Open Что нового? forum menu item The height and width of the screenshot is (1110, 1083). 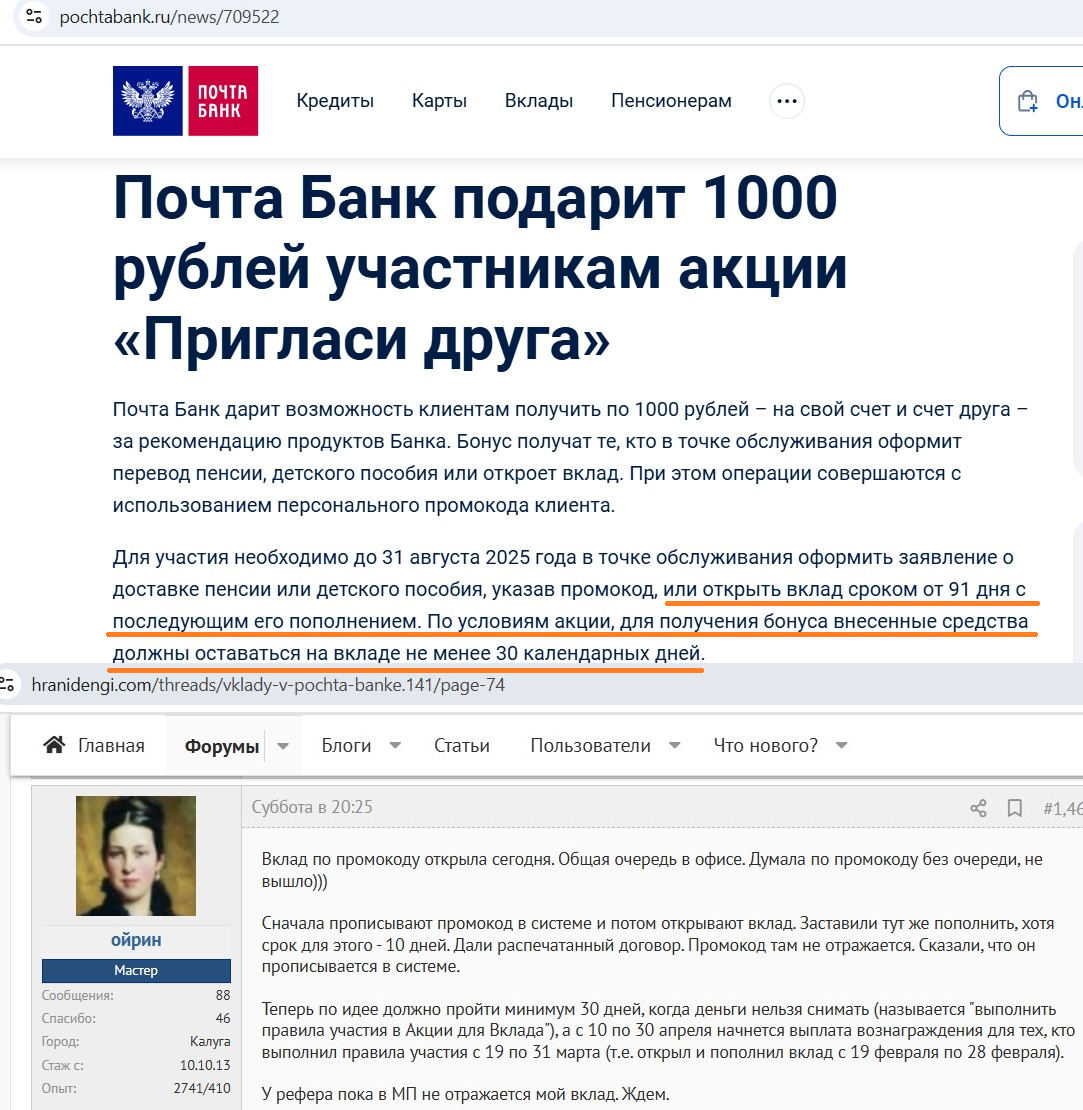point(765,745)
